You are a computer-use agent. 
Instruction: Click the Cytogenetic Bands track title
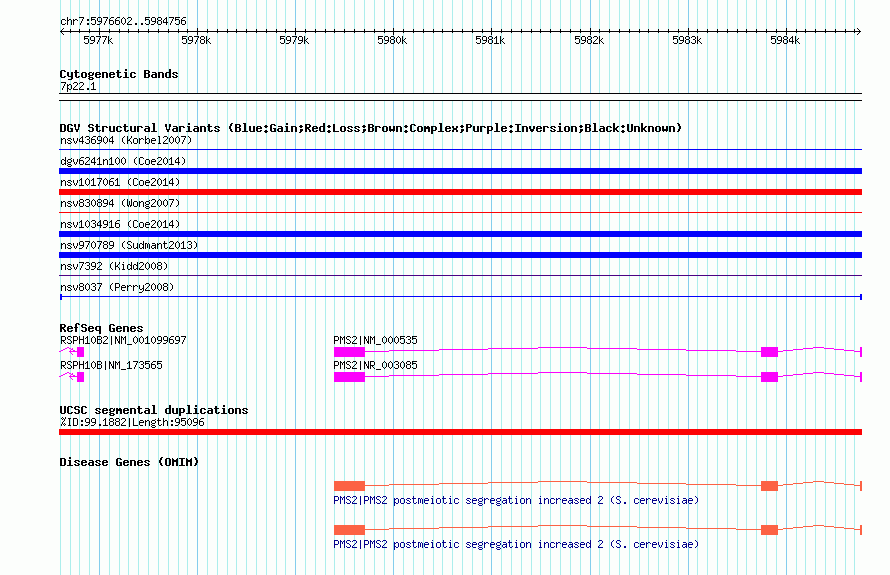click(x=119, y=74)
